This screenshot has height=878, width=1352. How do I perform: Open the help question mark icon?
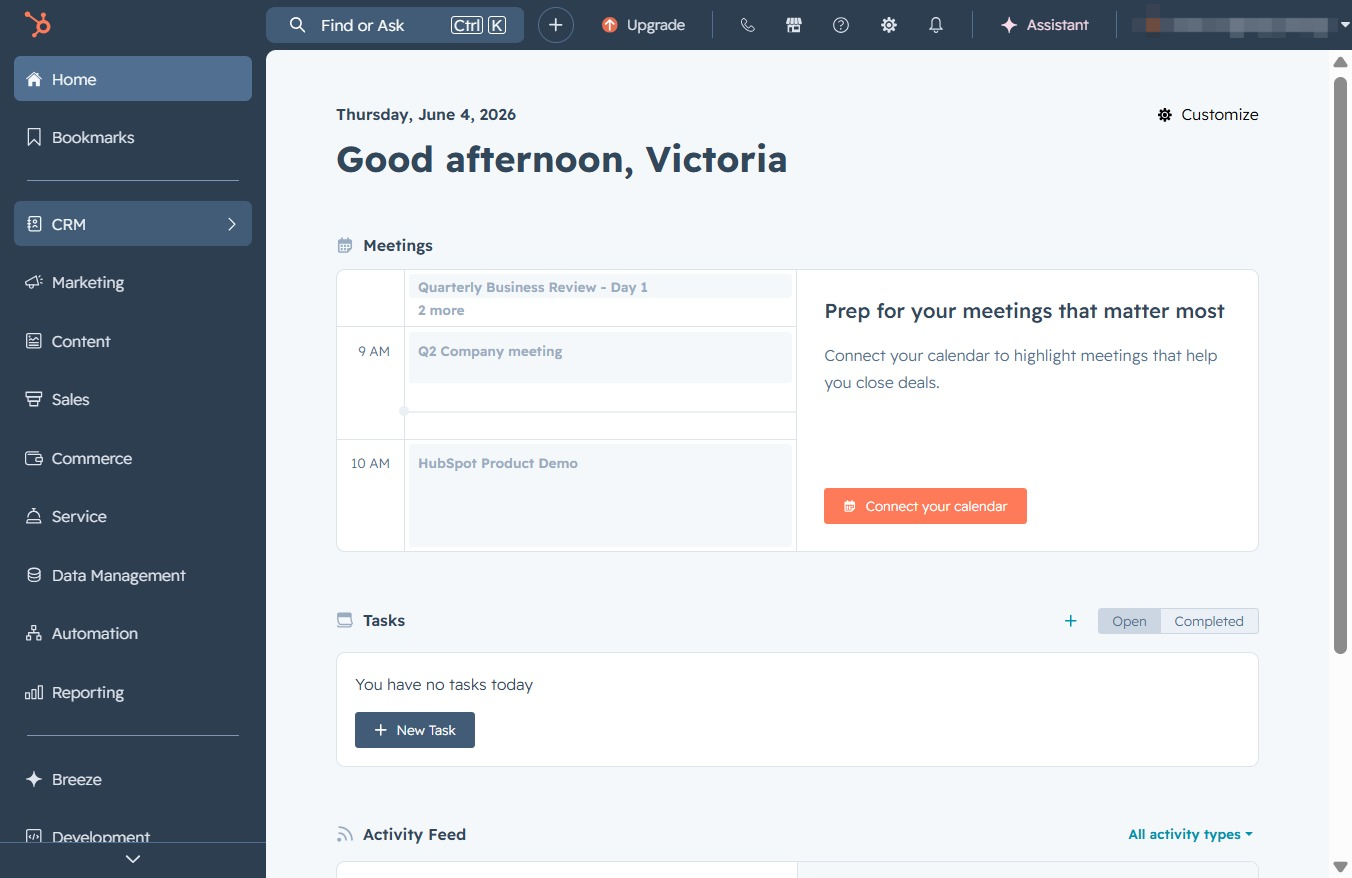click(x=841, y=25)
